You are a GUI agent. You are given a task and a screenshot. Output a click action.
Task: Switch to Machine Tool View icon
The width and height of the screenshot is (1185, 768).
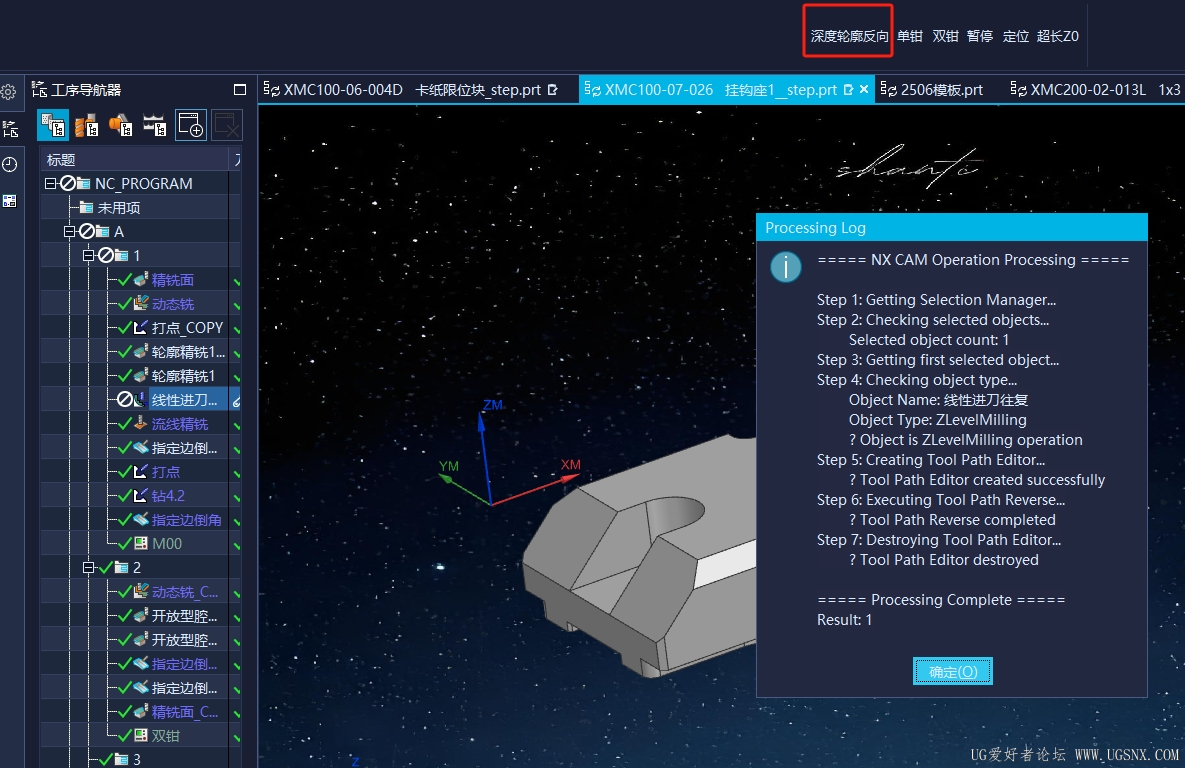coord(87,125)
